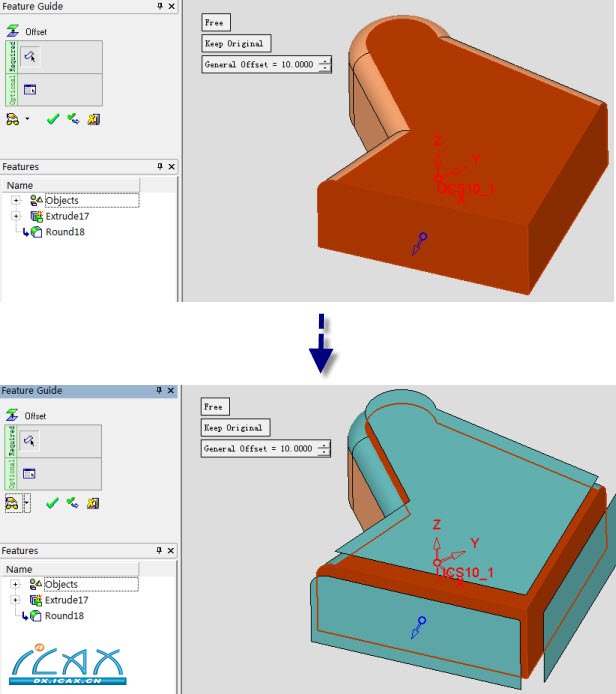Click the Apply checkmark-arrow icon in top Feature Guide
This screenshot has height=694, width=616.
(73, 119)
